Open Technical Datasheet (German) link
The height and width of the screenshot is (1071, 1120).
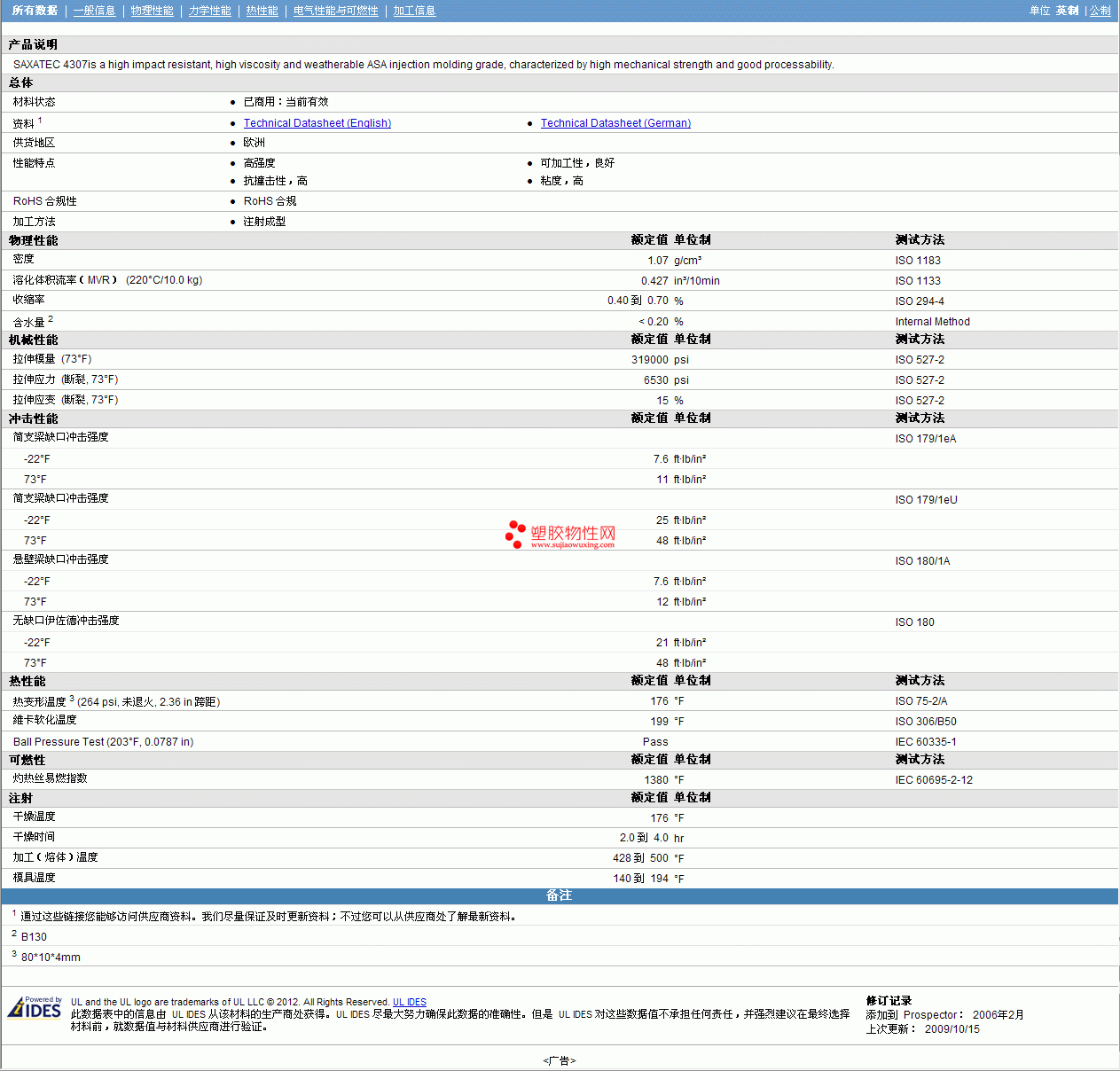(615, 123)
